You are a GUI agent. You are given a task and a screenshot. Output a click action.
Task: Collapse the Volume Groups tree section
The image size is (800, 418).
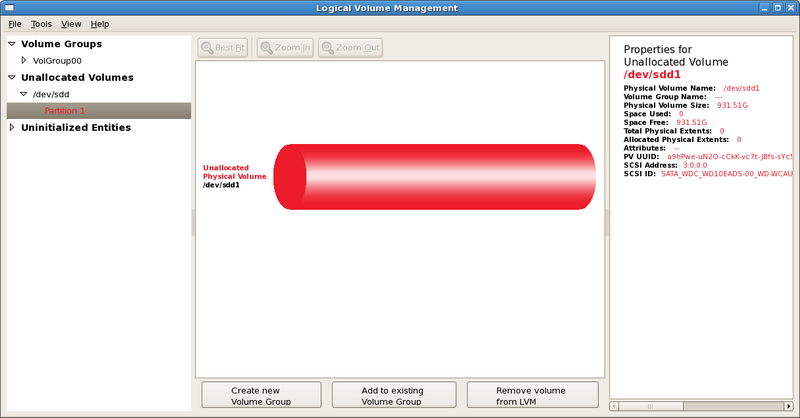[11, 44]
